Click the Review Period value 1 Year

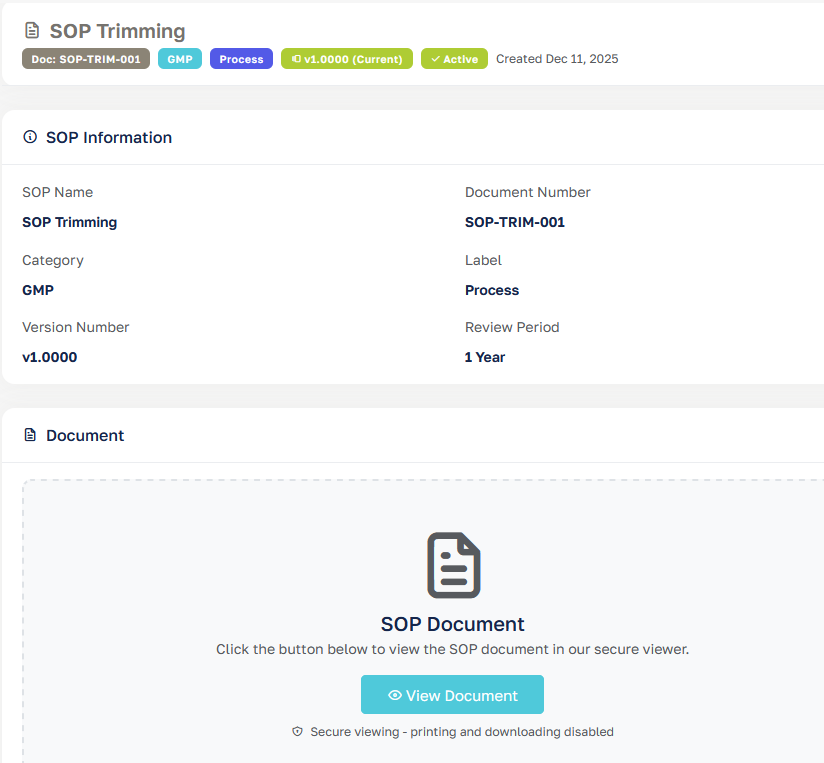485,357
